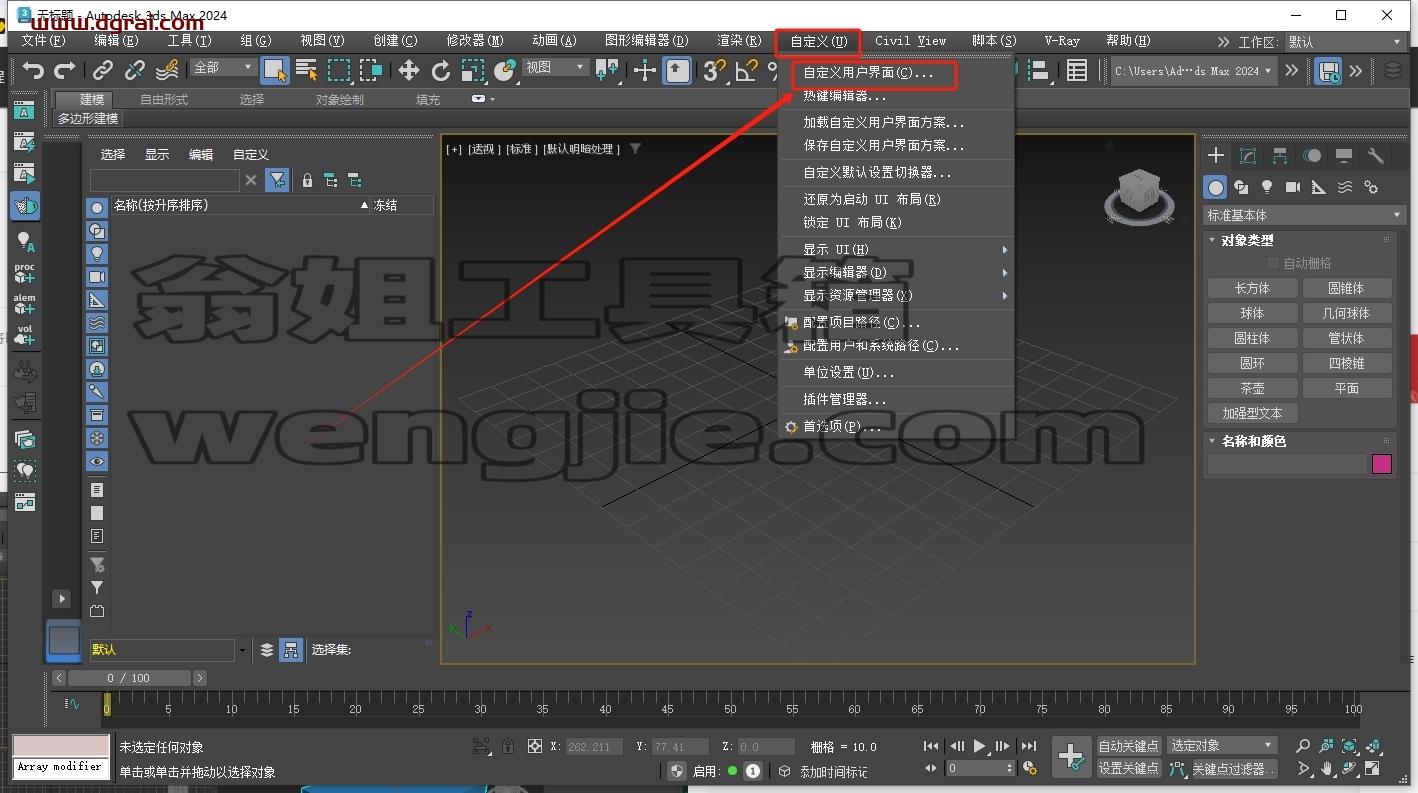
Task: Click the Undo arrow in main toolbar
Action: [33, 70]
